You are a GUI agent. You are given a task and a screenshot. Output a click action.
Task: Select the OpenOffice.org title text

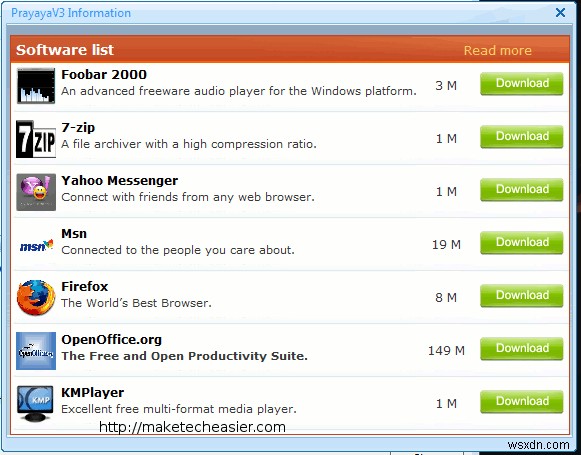pos(112,339)
